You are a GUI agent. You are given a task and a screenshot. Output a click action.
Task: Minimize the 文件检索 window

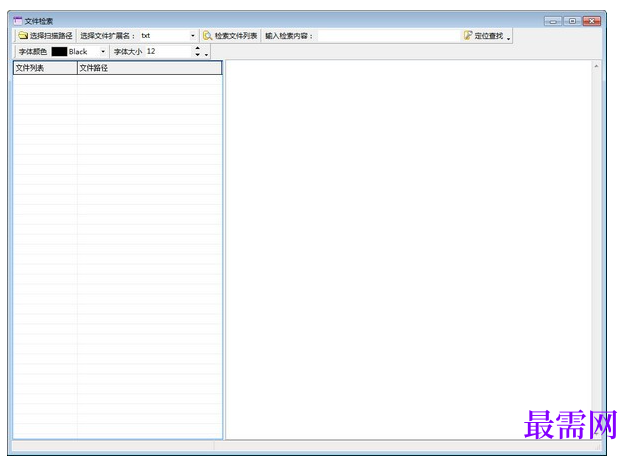(553, 21)
